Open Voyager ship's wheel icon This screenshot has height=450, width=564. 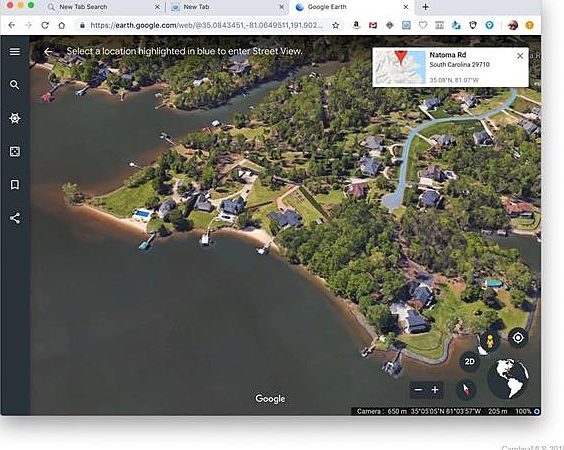[x=14, y=118]
